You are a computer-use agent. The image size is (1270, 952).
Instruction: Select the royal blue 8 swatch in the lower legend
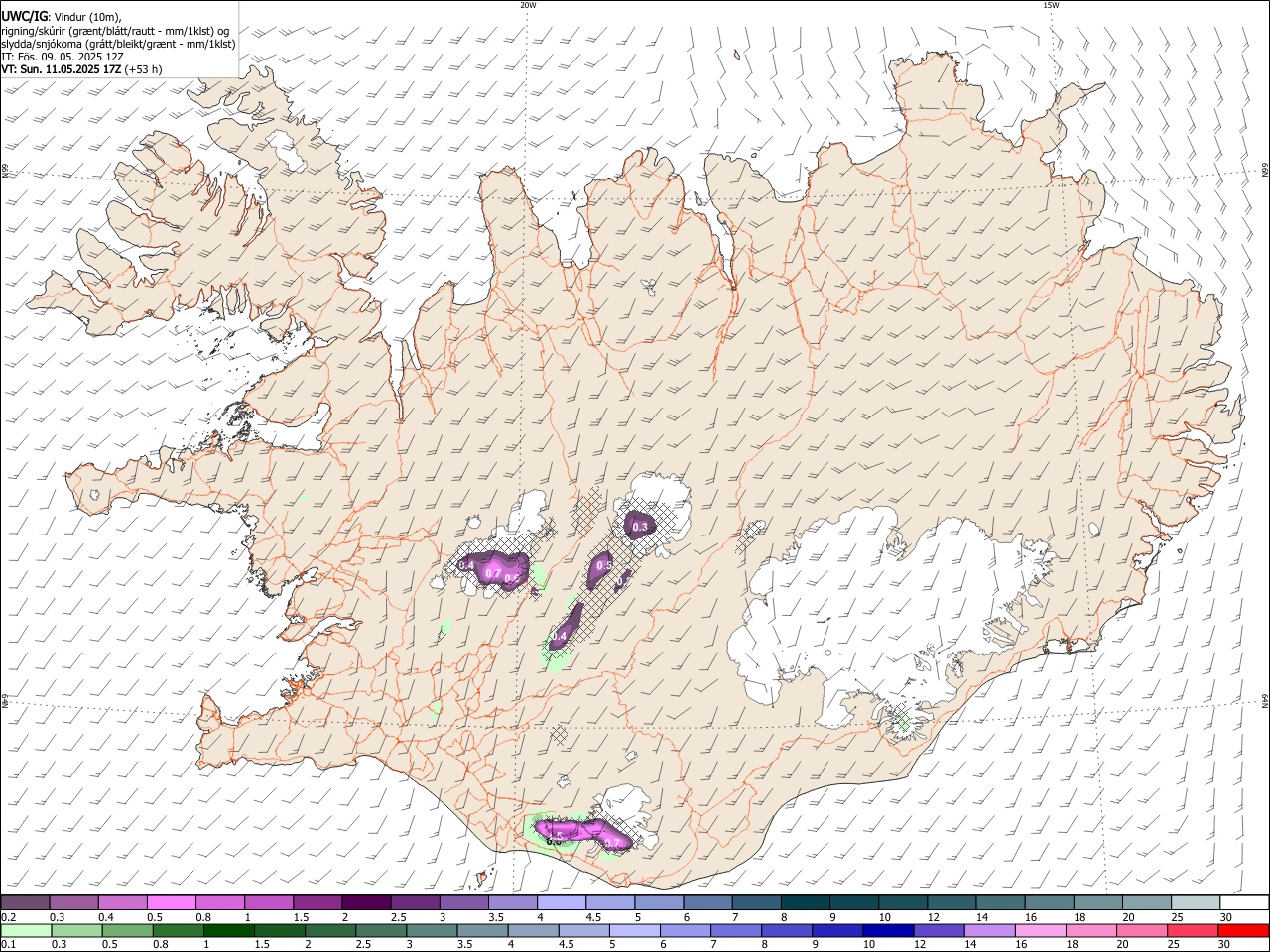tap(787, 930)
